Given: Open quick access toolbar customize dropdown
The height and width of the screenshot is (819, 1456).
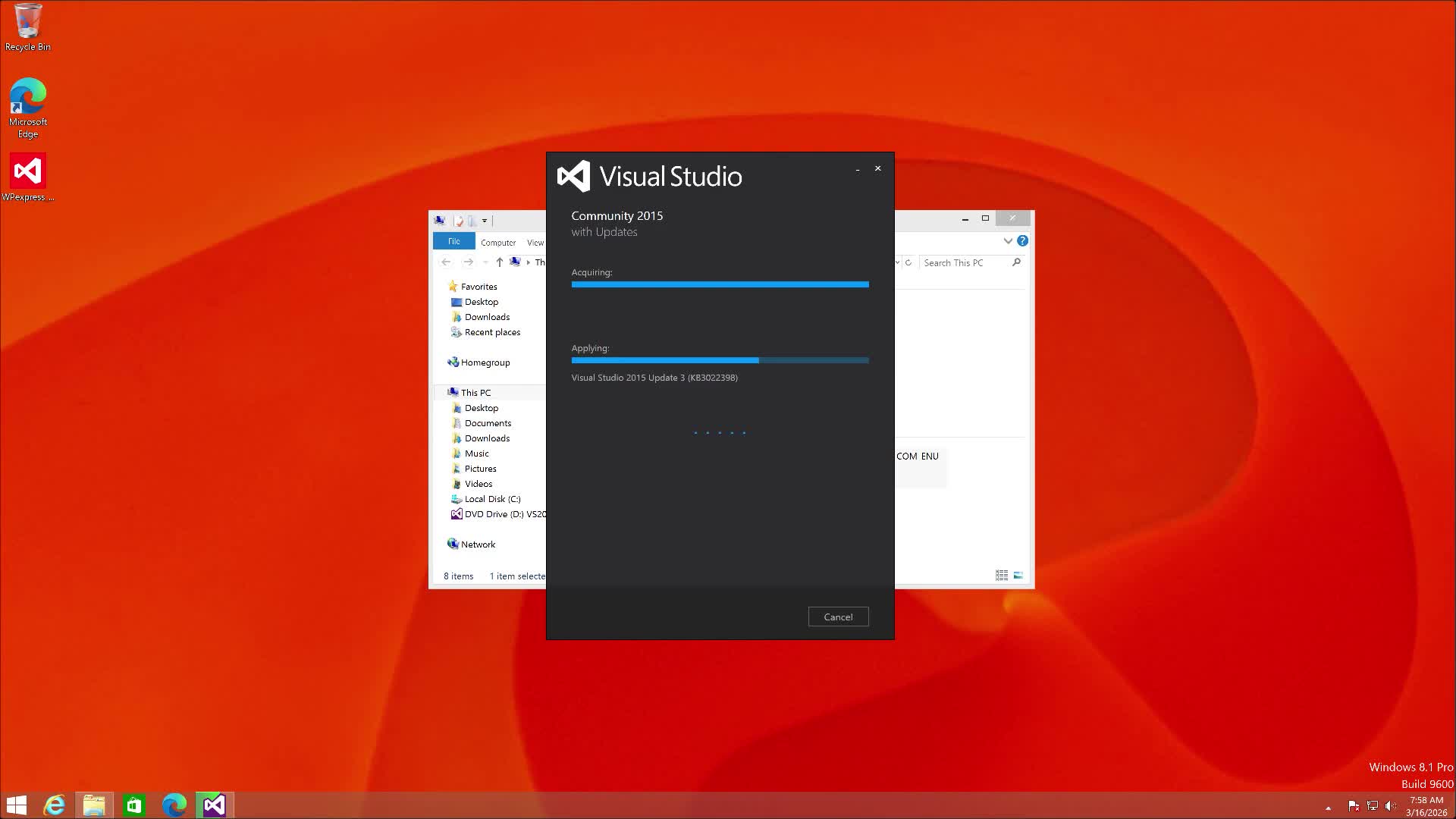Looking at the screenshot, I should pos(485,221).
